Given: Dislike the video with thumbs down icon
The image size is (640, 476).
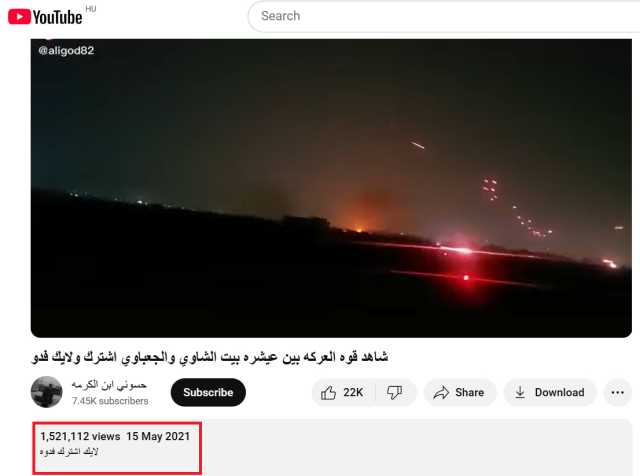Looking at the screenshot, I should pyautogui.click(x=394, y=393).
